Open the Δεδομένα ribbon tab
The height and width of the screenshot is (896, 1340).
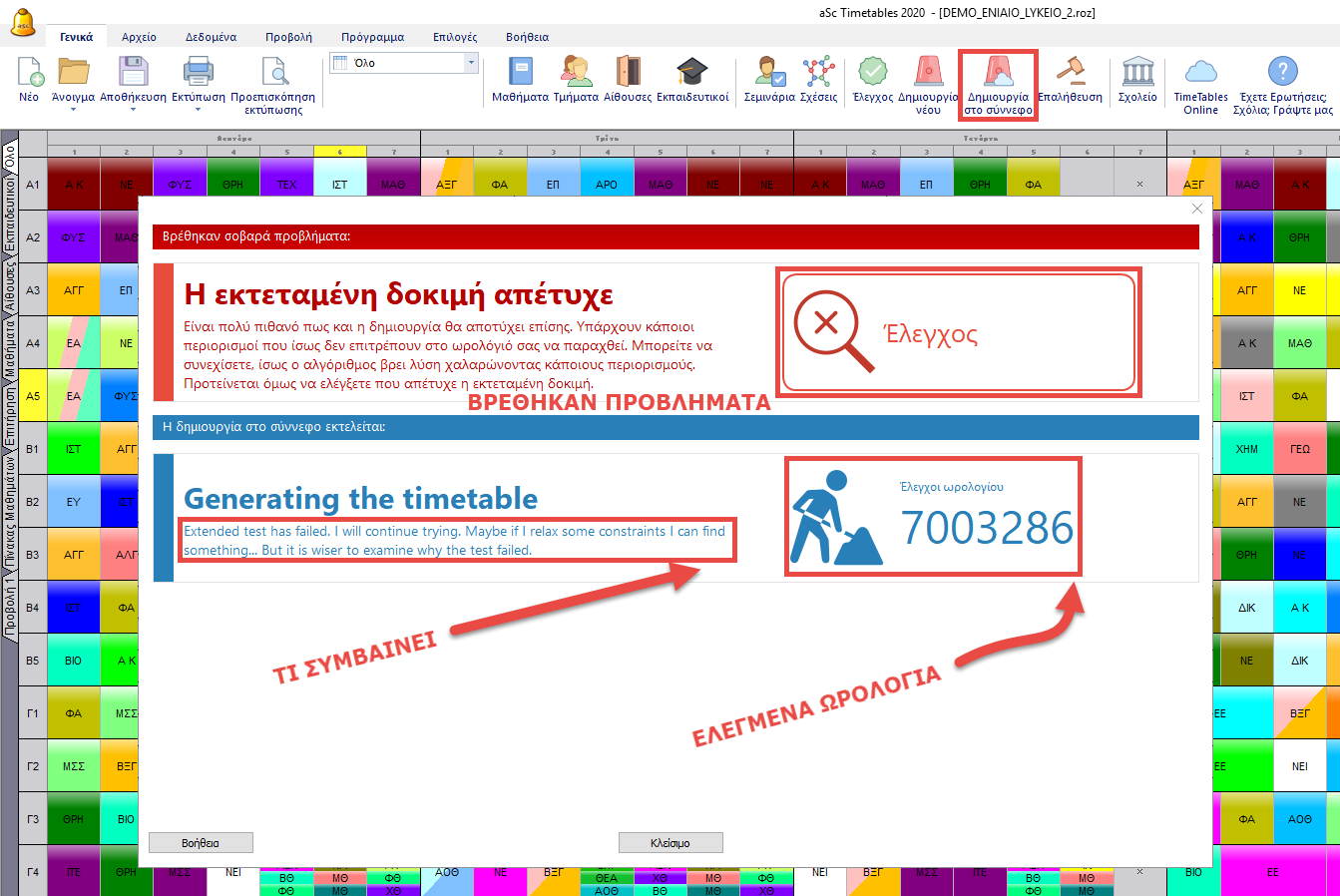[211, 37]
